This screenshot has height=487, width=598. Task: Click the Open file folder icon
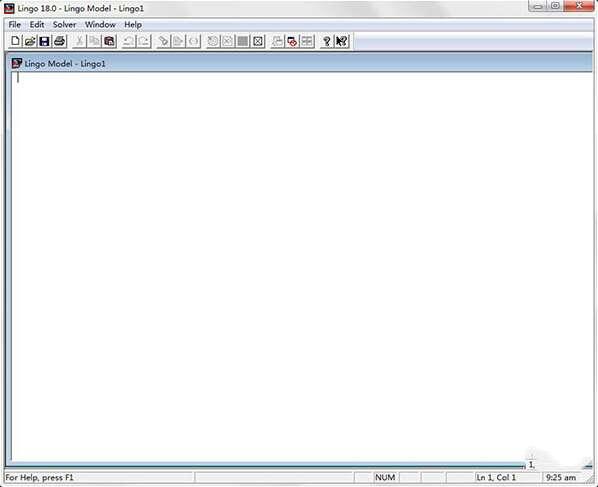(x=30, y=41)
